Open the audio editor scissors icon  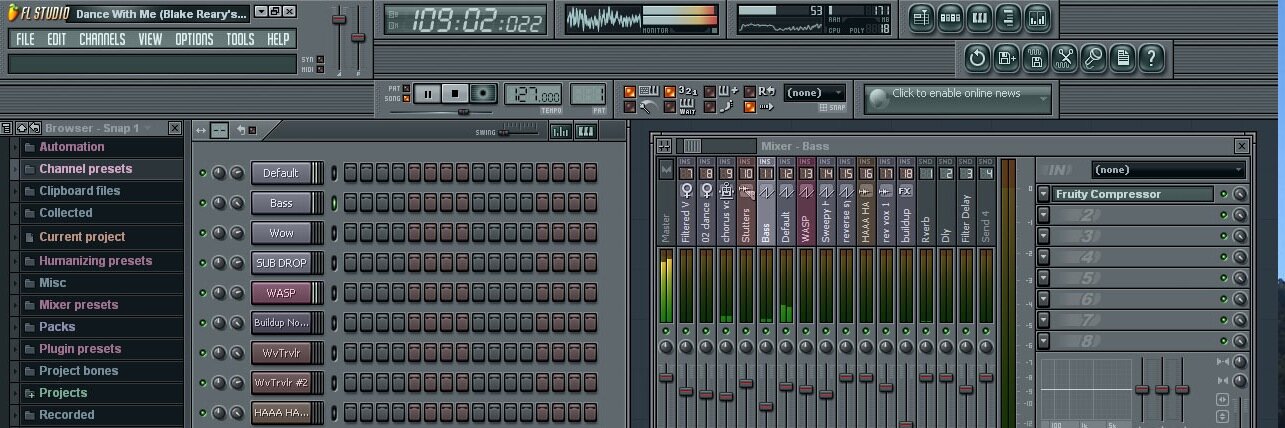coord(1064,58)
